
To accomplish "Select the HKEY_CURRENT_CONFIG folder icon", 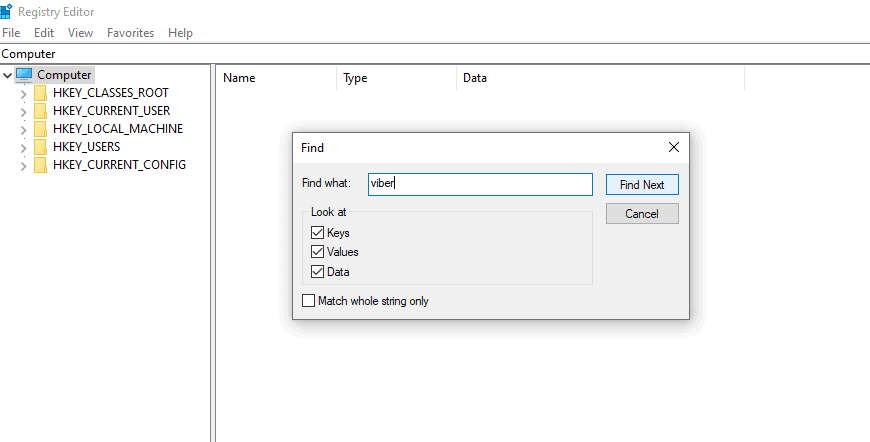I will pos(40,165).
